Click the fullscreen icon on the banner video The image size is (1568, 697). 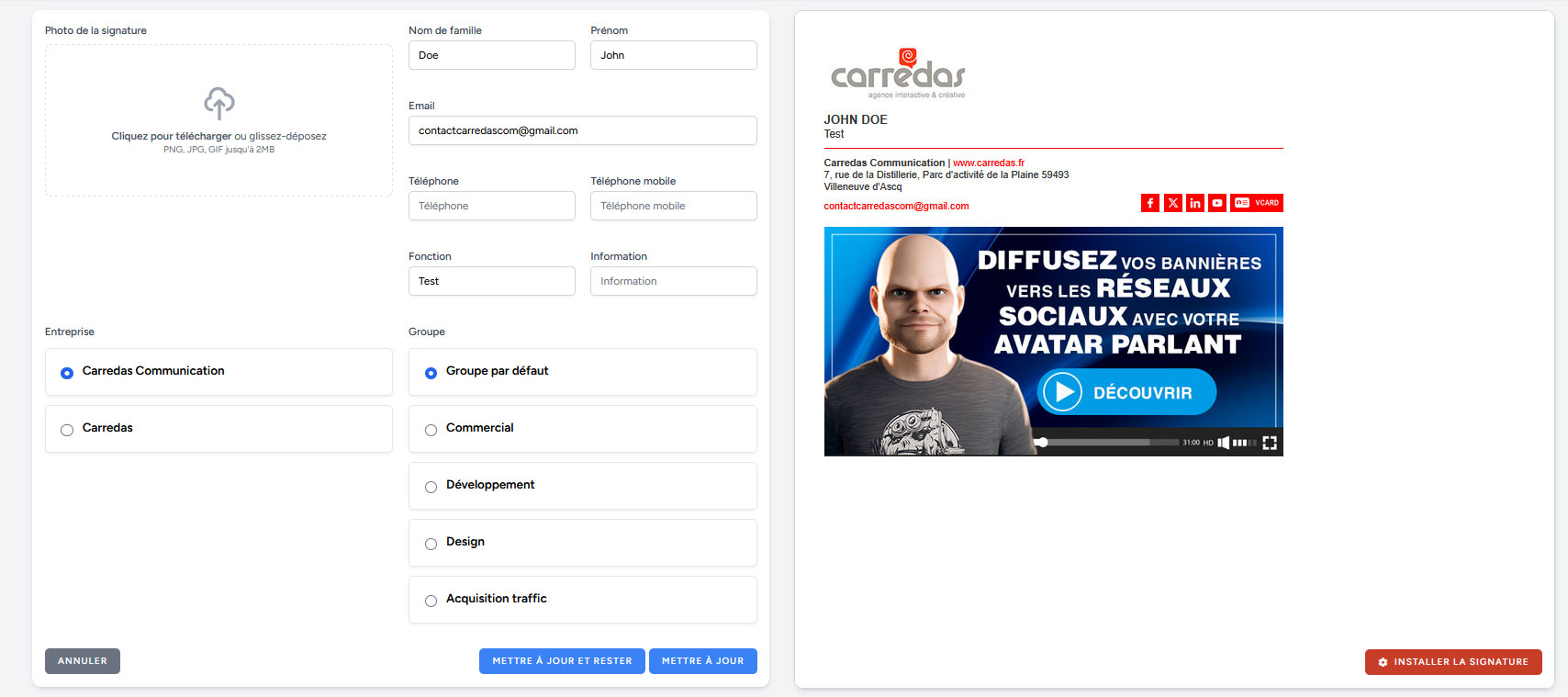(x=1269, y=443)
